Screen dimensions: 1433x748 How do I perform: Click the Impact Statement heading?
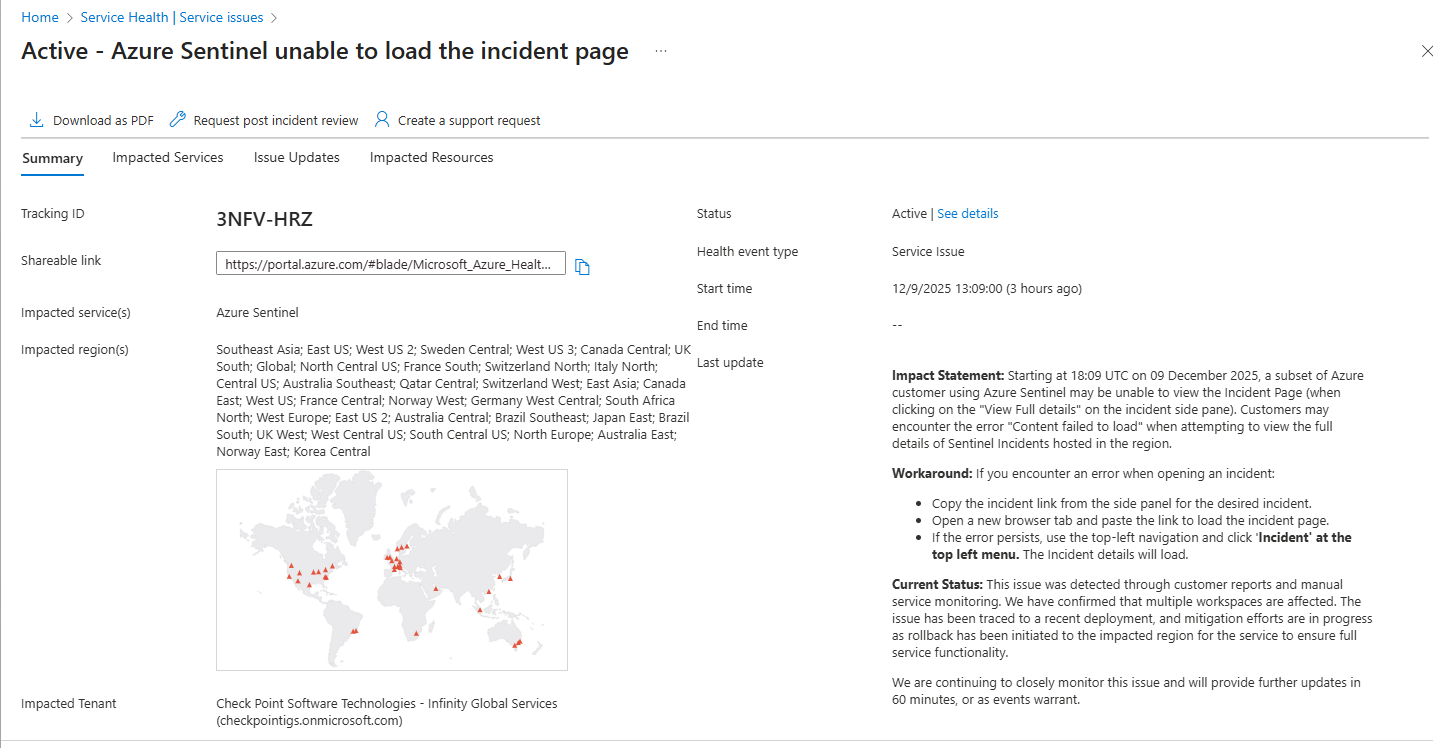(948, 376)
